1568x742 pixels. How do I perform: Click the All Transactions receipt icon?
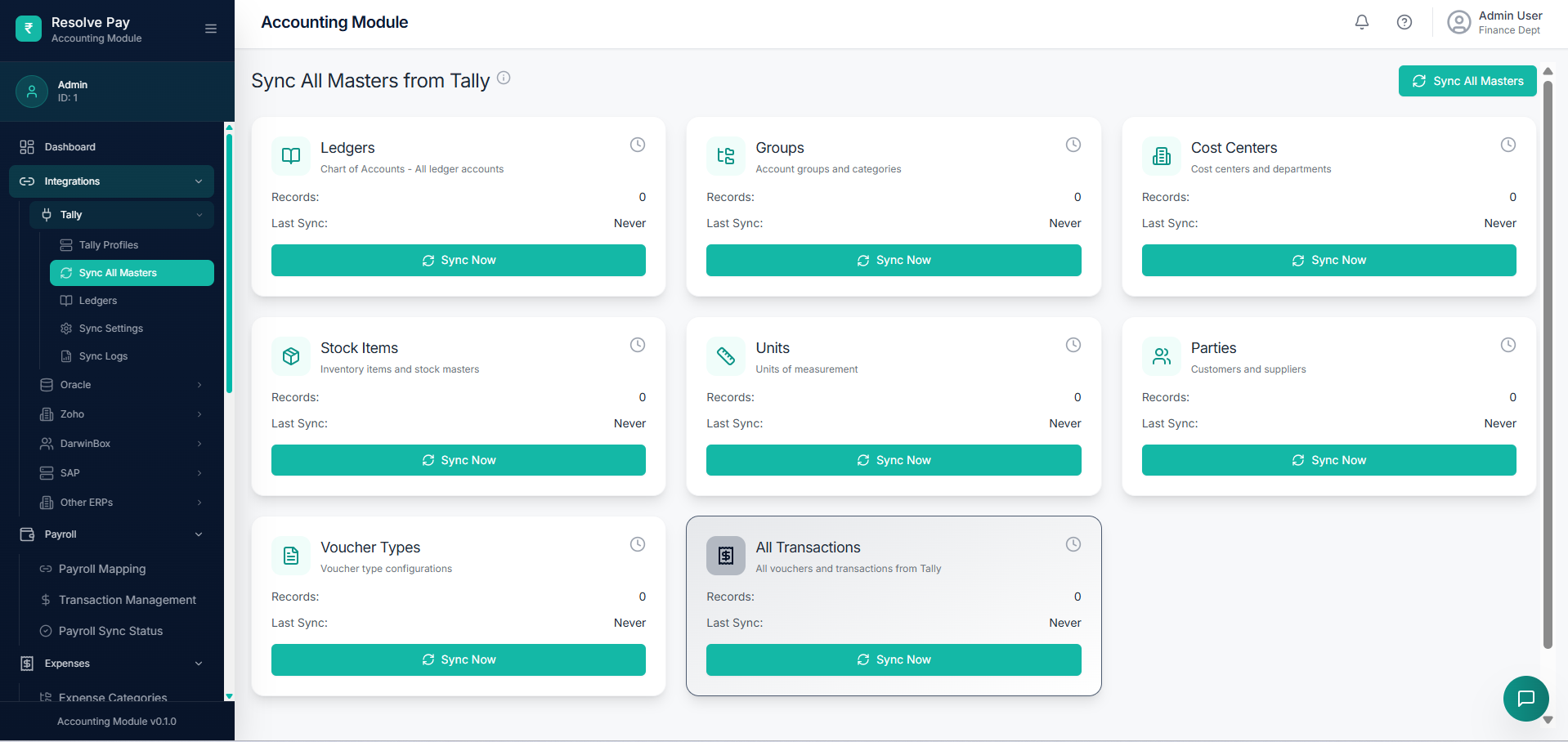point(726,556)
